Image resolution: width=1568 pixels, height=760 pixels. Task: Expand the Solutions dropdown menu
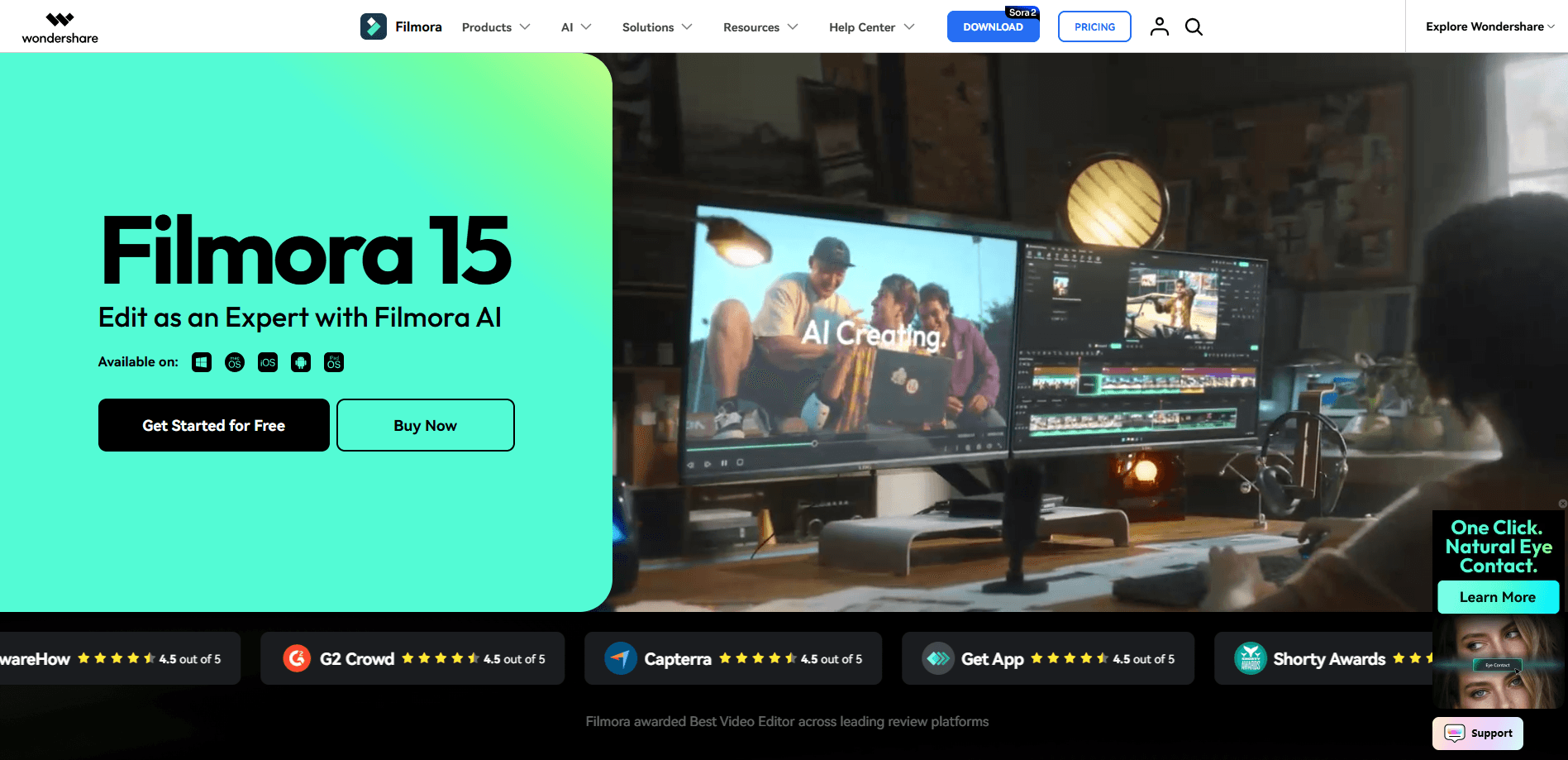(x=657, y=27)
